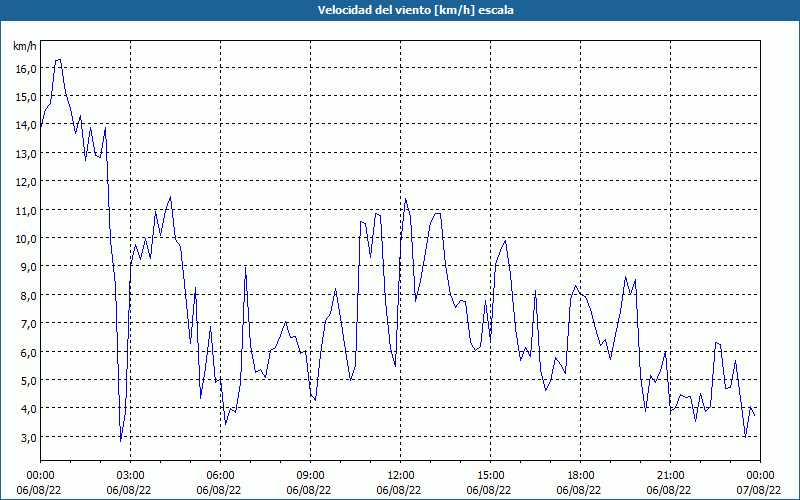Select the '06/08/22' date under 09:00
Viewport: 800px width, 500px height.
(310, 490)
